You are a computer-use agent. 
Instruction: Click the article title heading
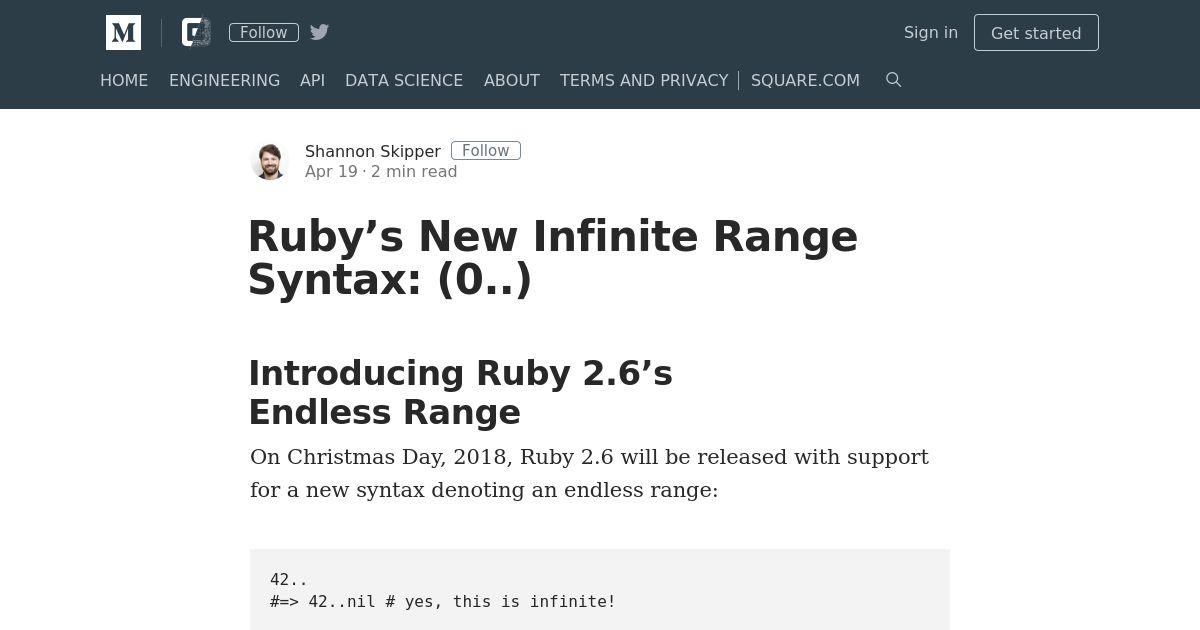pyautogui.click(x=553, y=258)
